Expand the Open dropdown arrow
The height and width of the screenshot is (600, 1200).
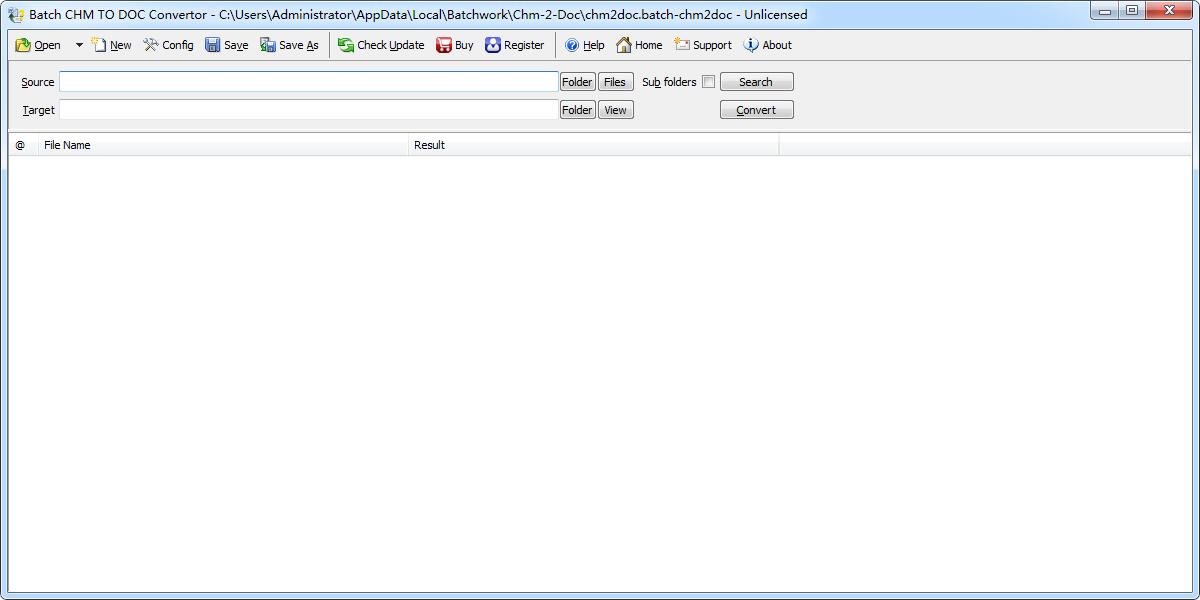(79, 45)
